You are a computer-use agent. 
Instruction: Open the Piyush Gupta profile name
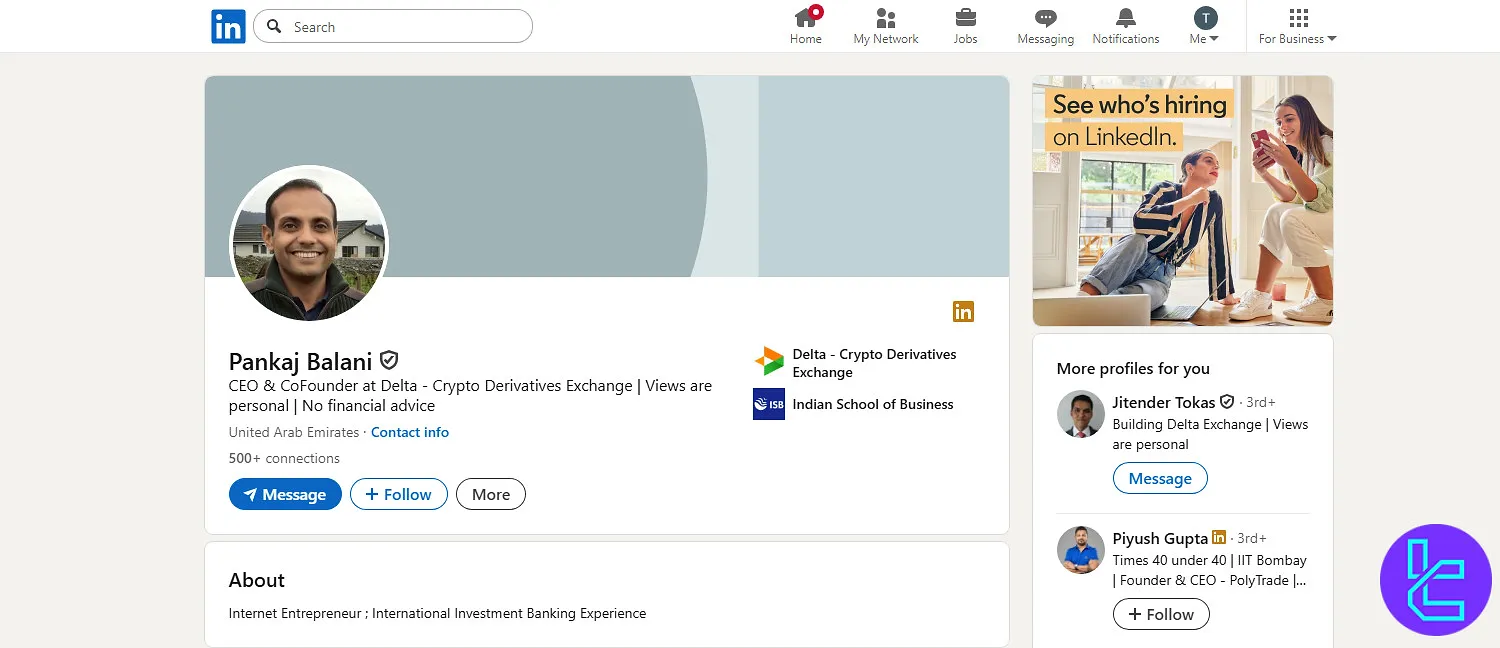(1160, 538)
